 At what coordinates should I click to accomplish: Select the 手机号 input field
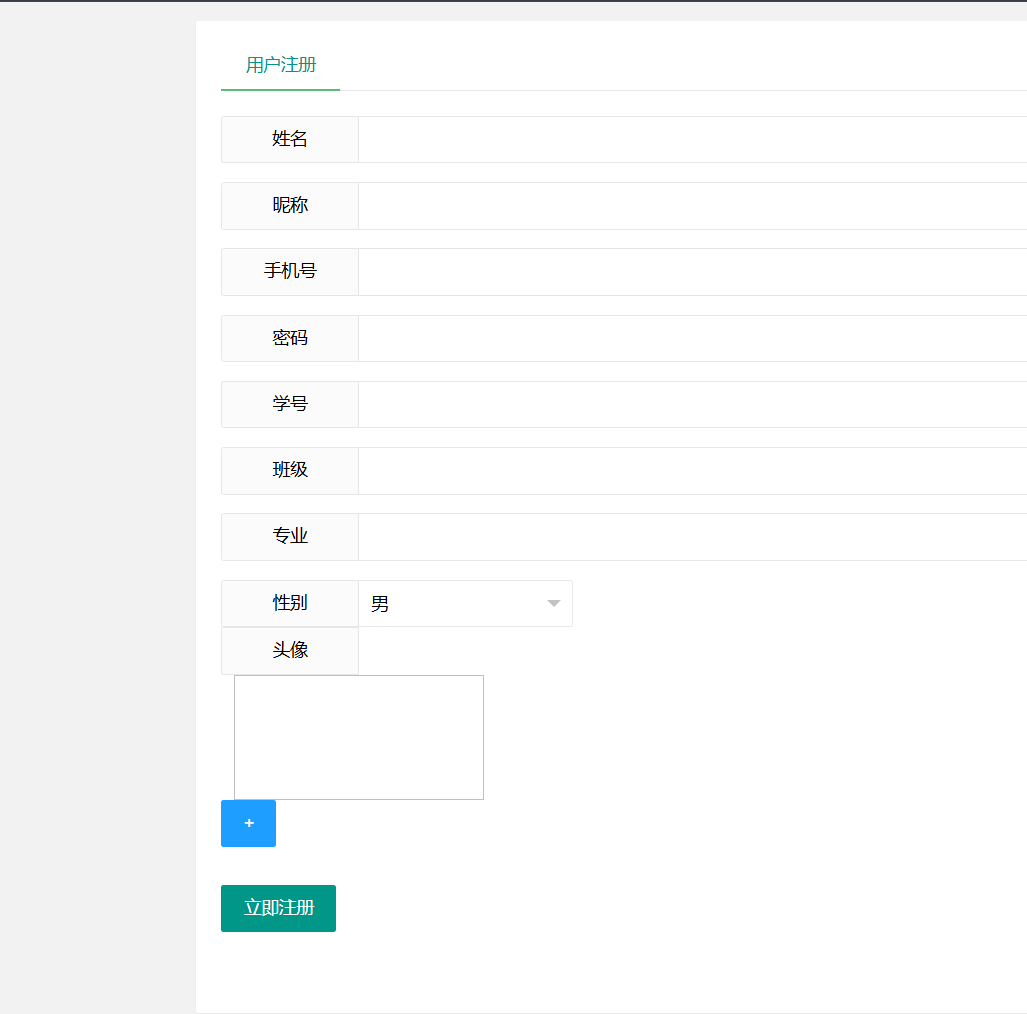point(692,272)
